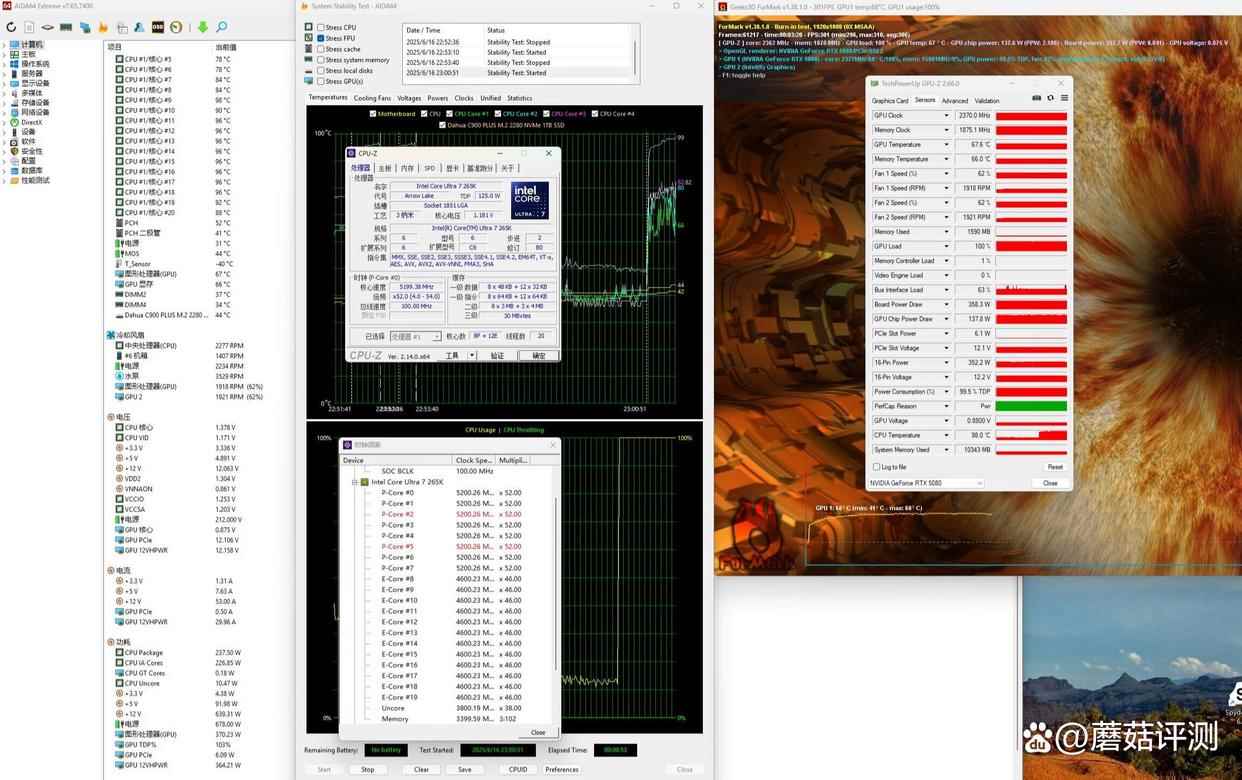
Task: Open the Powers tab
Action: point(438,98)
